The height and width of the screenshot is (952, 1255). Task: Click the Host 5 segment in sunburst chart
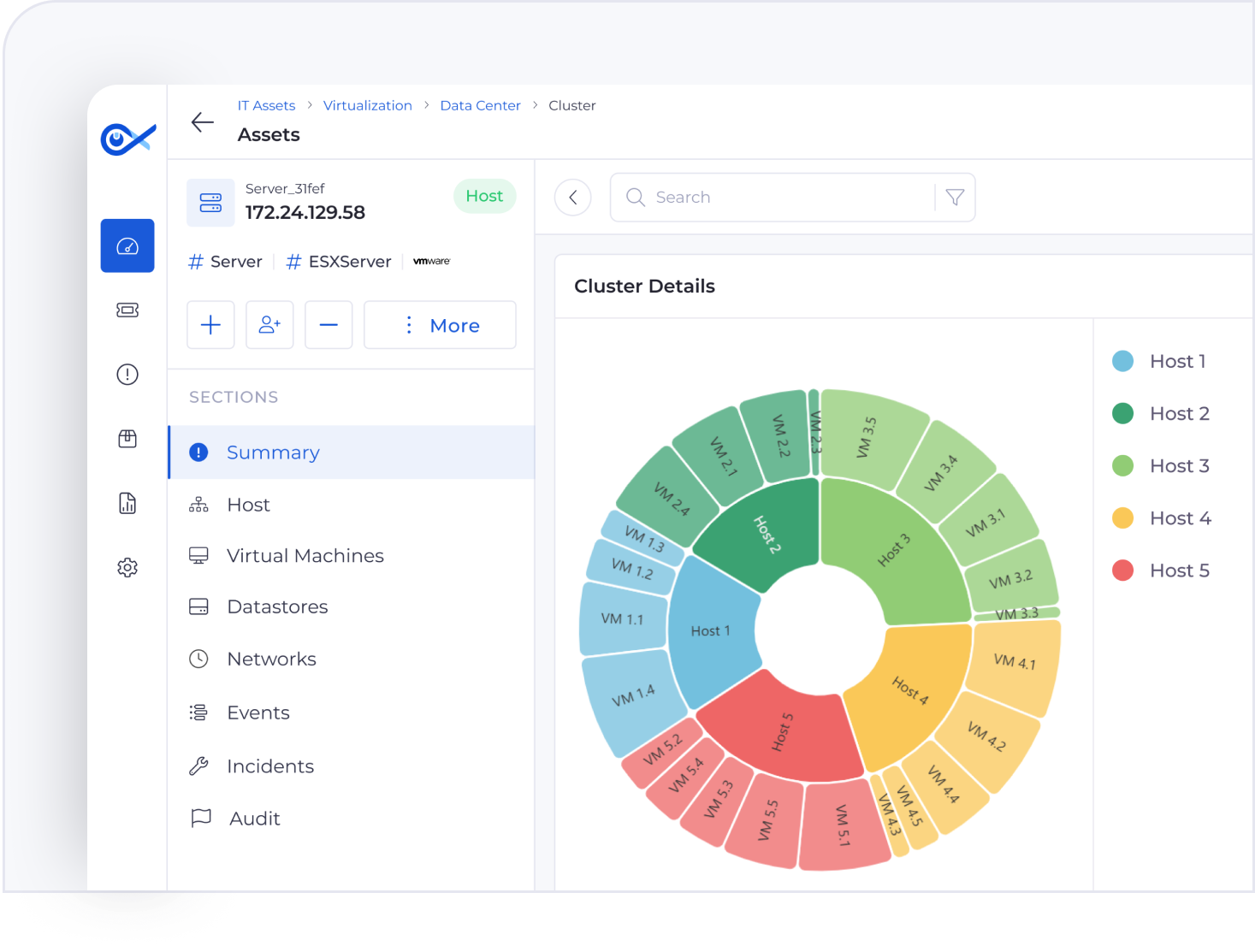[x=782, y=732]
